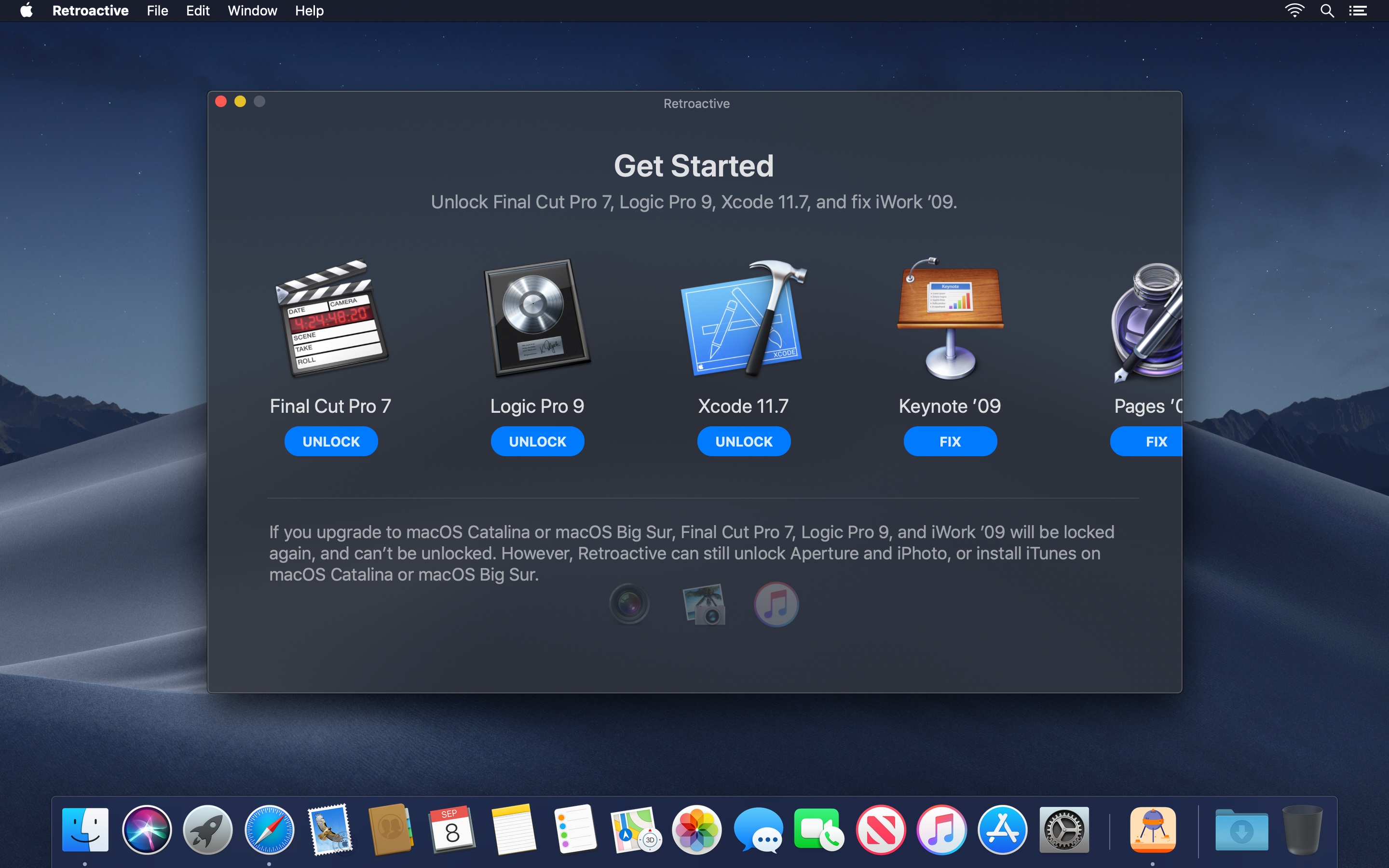Open System Preferences from the Dock
Viewport: 1389px width, 868px height.
click(x=1063, y=829)
